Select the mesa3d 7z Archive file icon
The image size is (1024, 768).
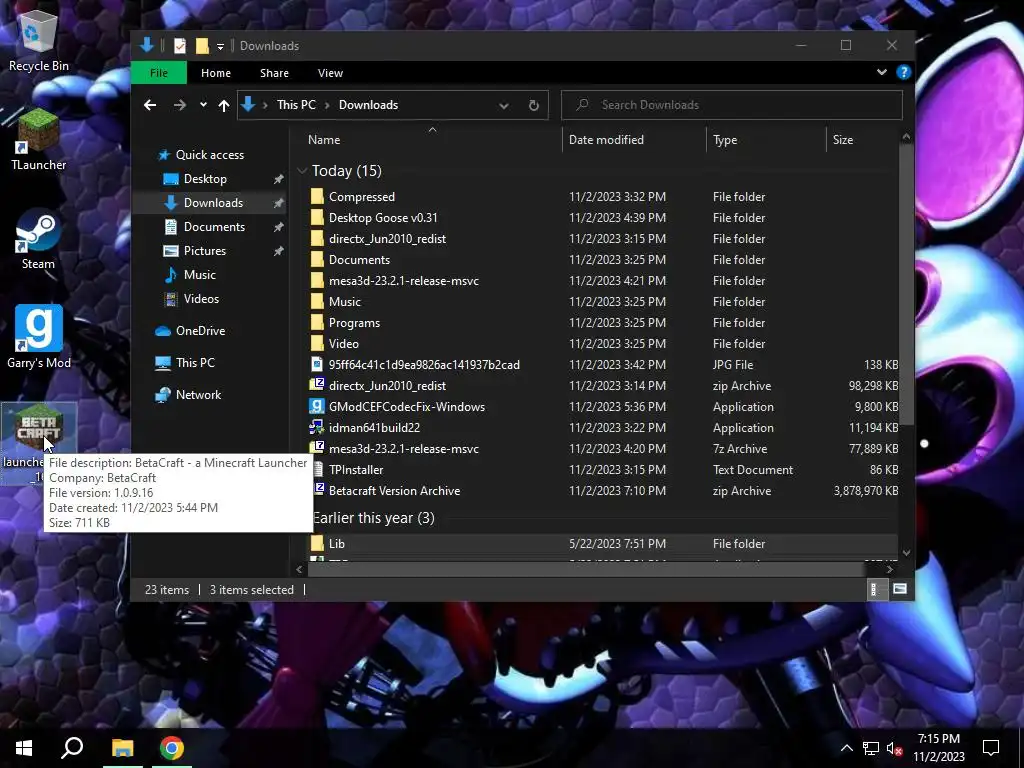click(317, 448)
